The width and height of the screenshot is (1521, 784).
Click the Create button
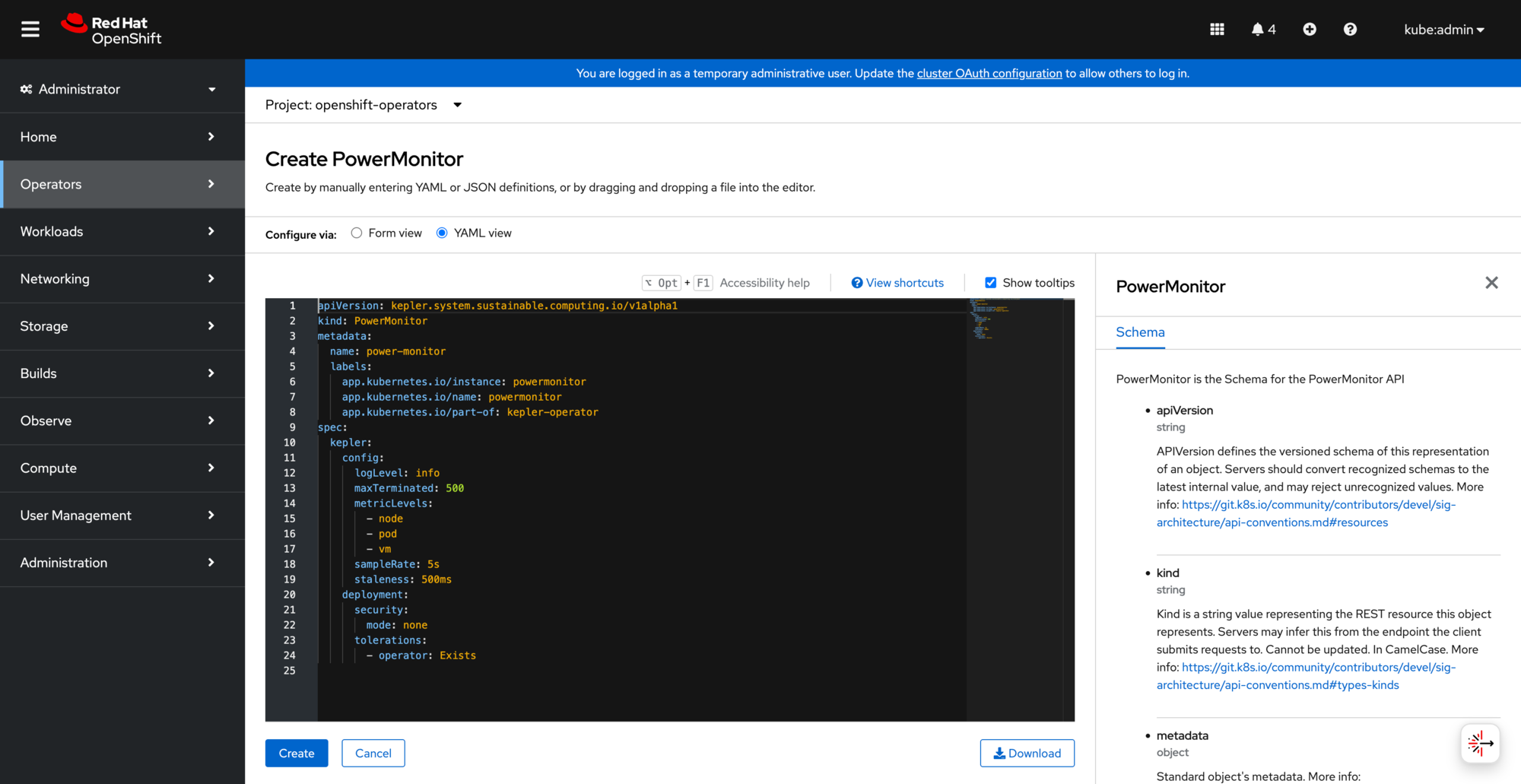point(297,753)
